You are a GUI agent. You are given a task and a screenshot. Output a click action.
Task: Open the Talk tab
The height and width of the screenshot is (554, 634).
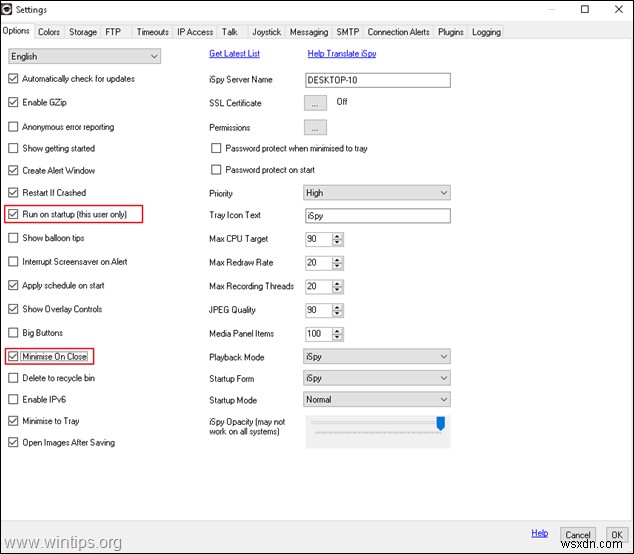pyautogui.click(x=230, y=32)
